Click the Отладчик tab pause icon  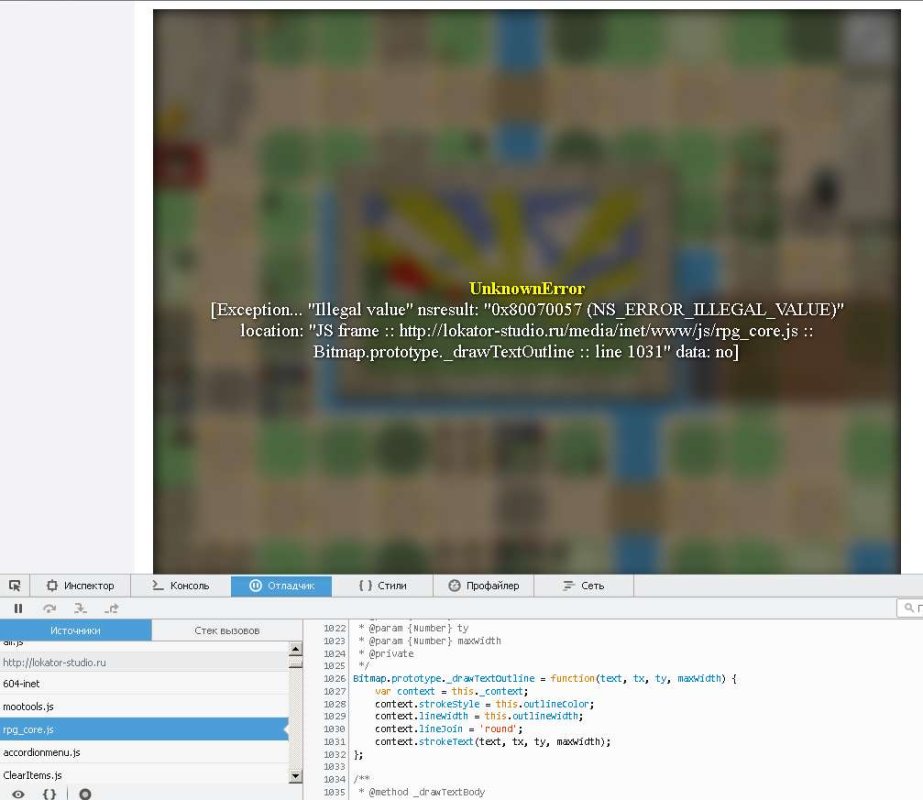point(255,586)
